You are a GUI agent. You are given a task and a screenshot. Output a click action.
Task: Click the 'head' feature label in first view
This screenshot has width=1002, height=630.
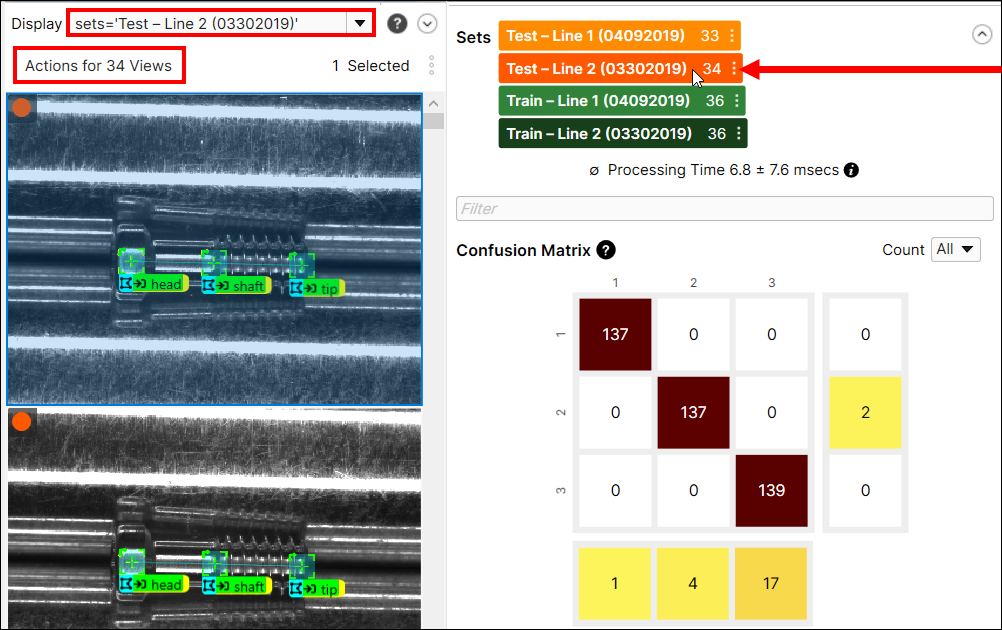(x=165, y=285)
